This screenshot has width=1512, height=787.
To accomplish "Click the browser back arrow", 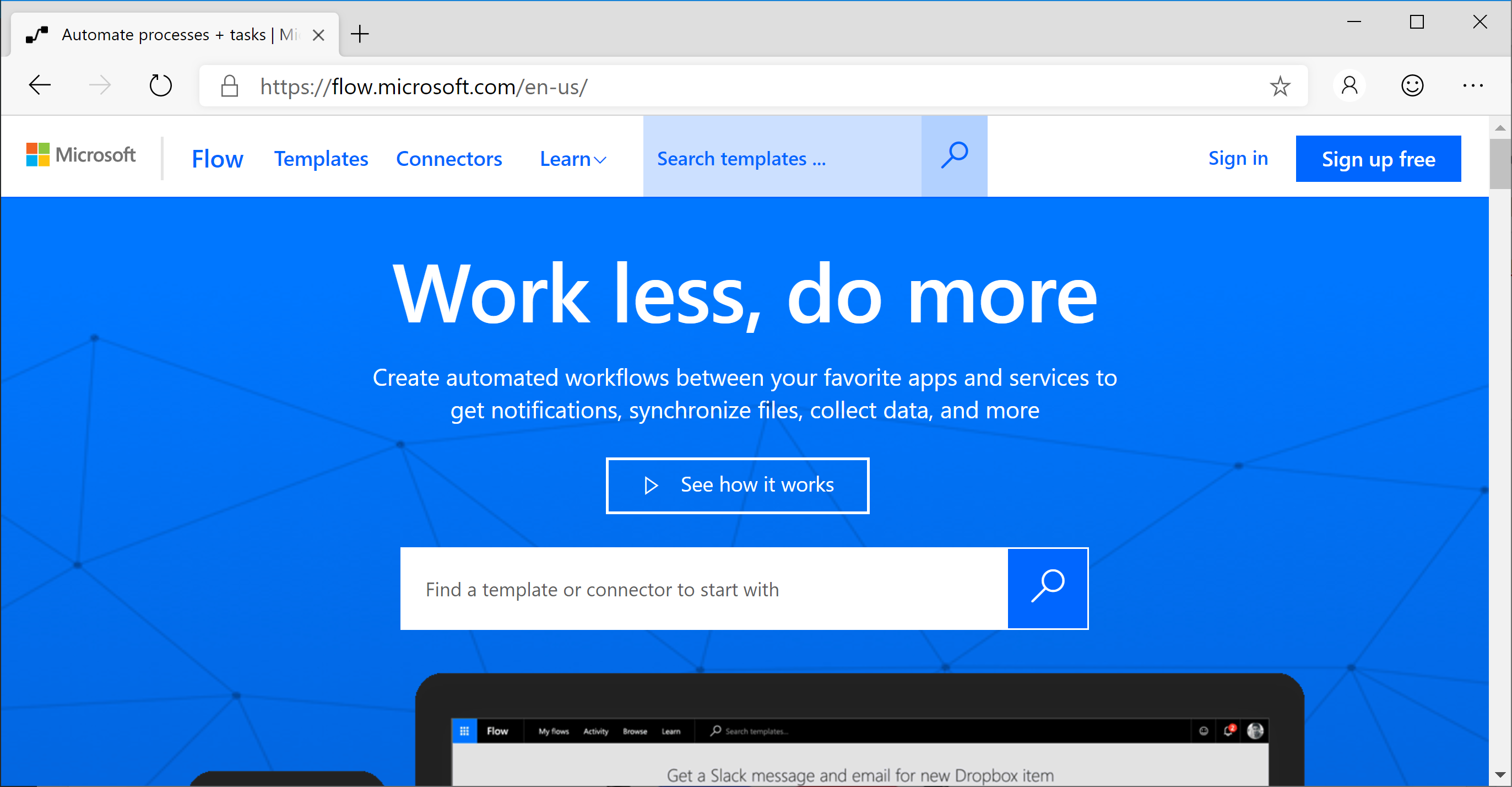I will (x=40, y=86).
